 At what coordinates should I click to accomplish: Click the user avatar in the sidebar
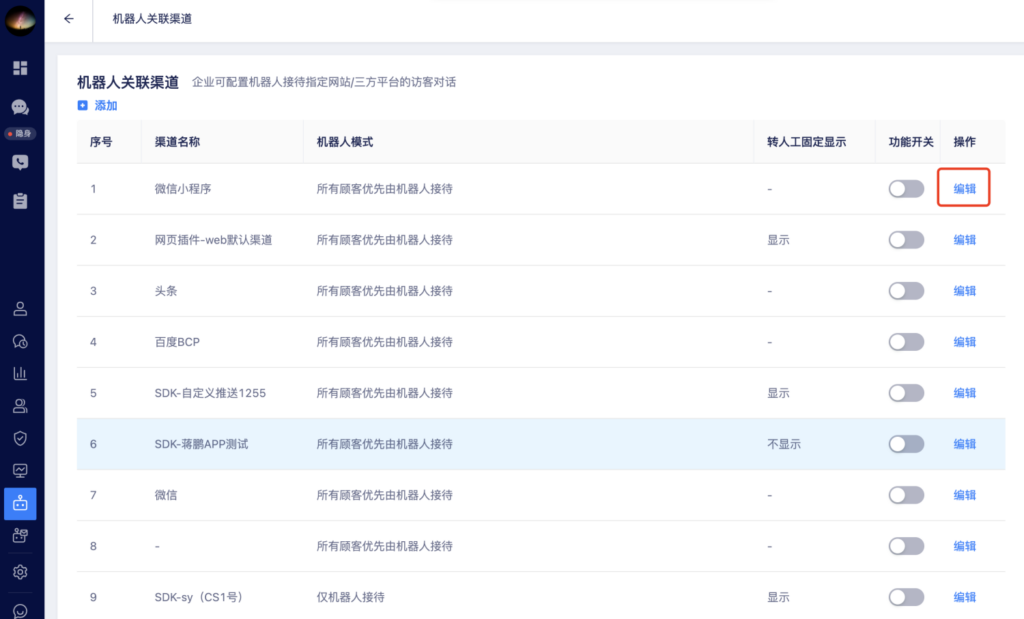(x=20, y=20)
